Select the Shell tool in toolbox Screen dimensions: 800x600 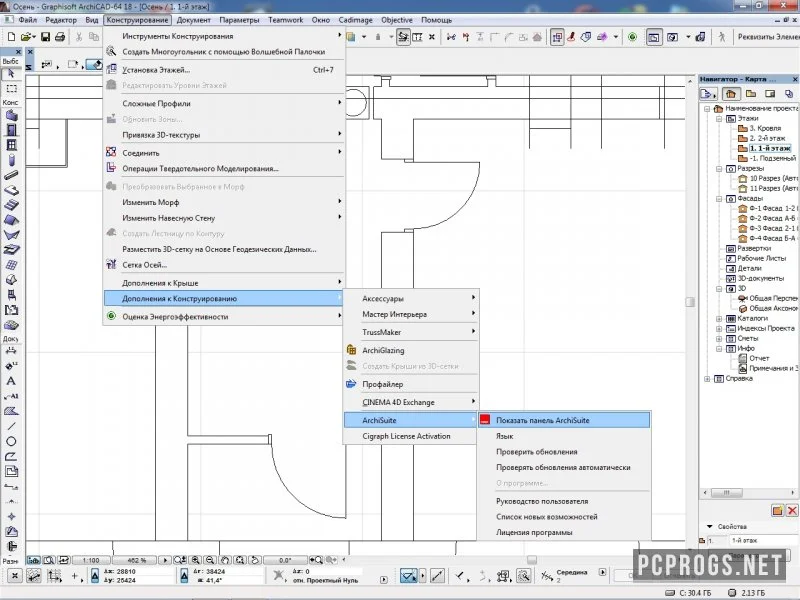click(x=11, y=235)
